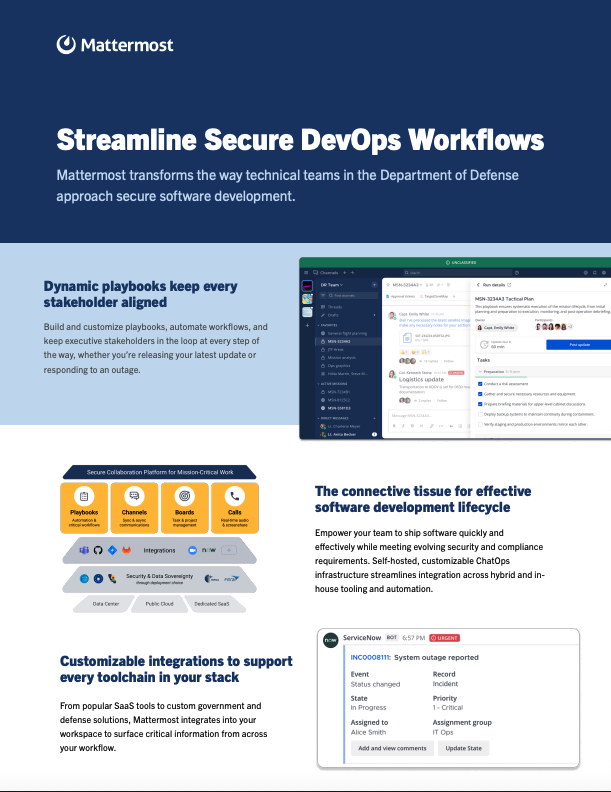This screenshot has width=611, height=792.
Task: Click the Zoom icon in Integrations row
Action: (x=191, y=551)
